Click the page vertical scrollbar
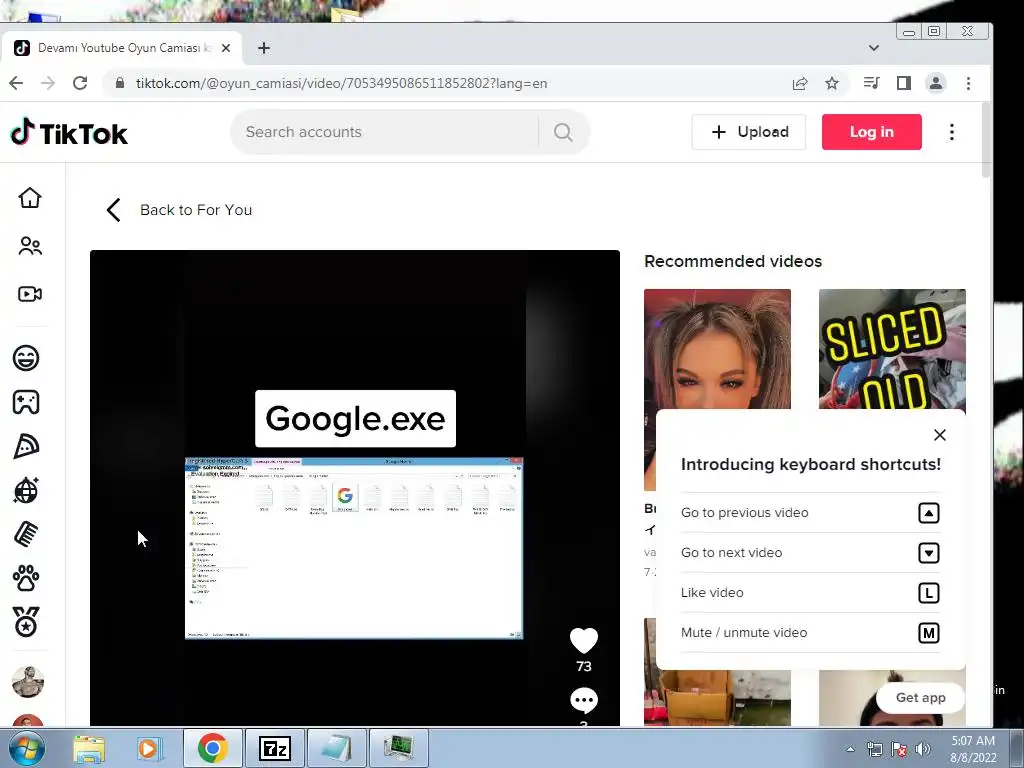Screen dimensions: 1024x768 point(986,139)
